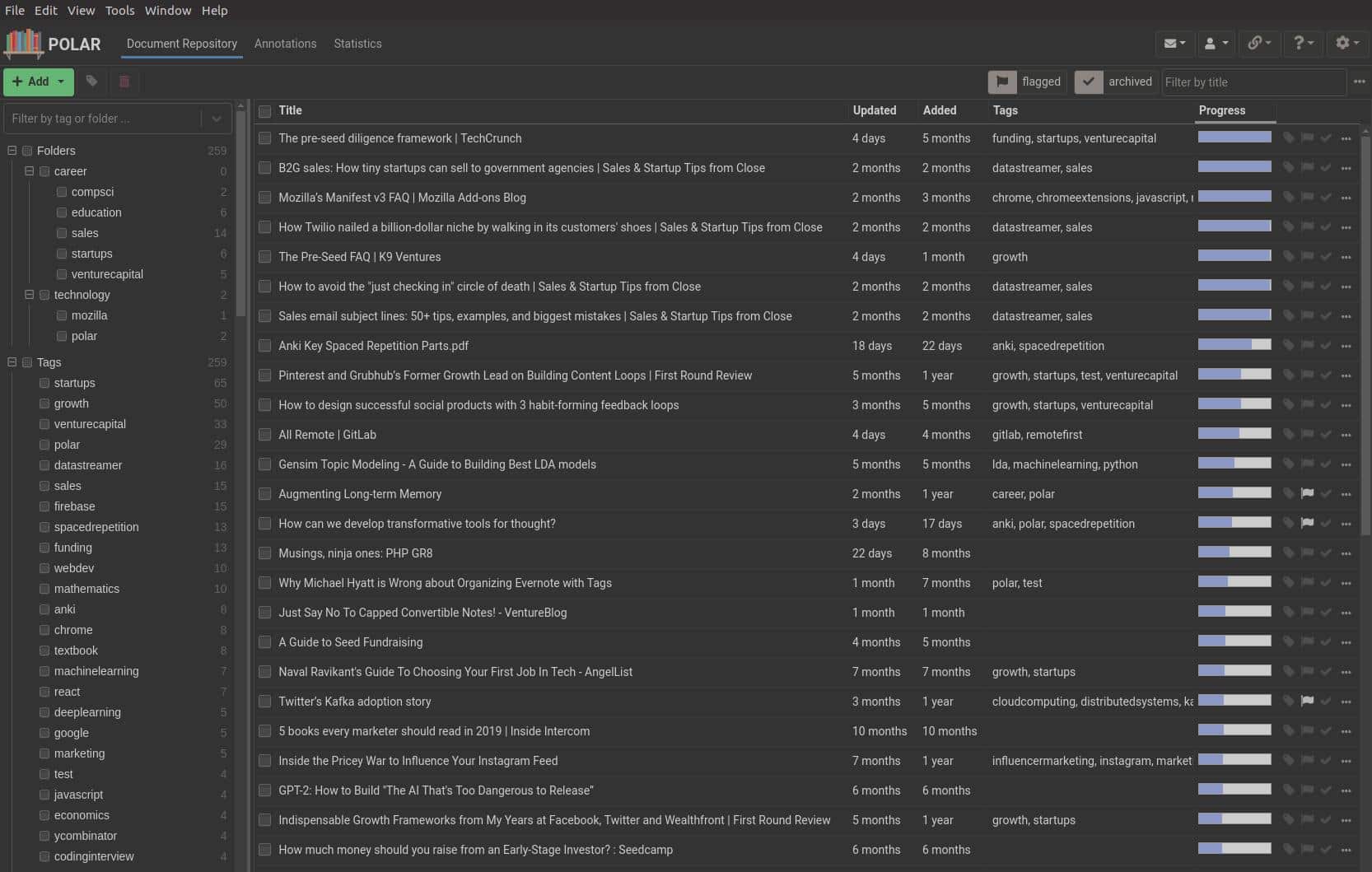Focus the Filter by tag or folder field

pos(103,119)
